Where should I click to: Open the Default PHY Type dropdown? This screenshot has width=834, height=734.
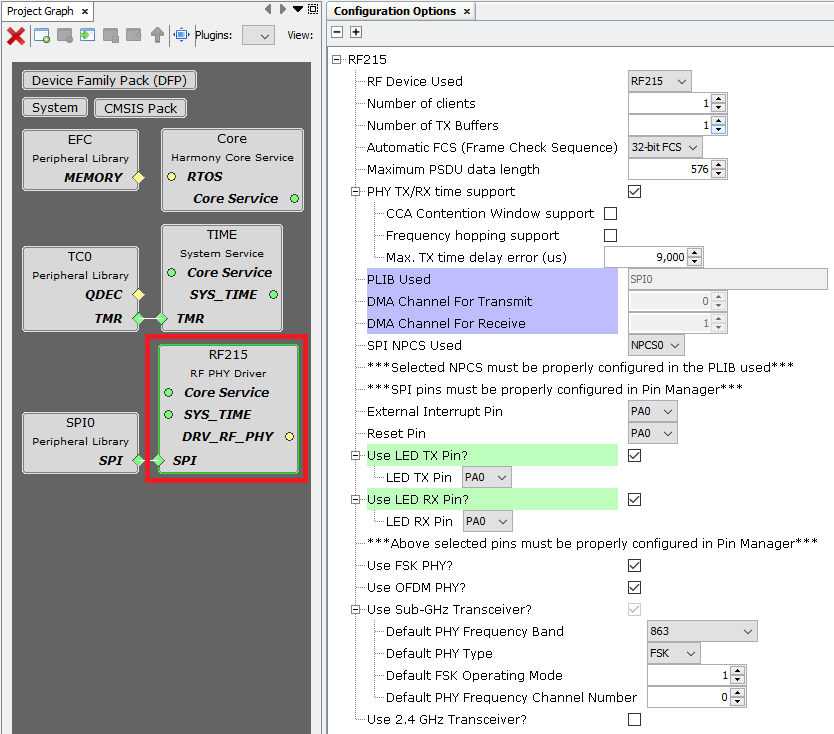click(673, 653)
